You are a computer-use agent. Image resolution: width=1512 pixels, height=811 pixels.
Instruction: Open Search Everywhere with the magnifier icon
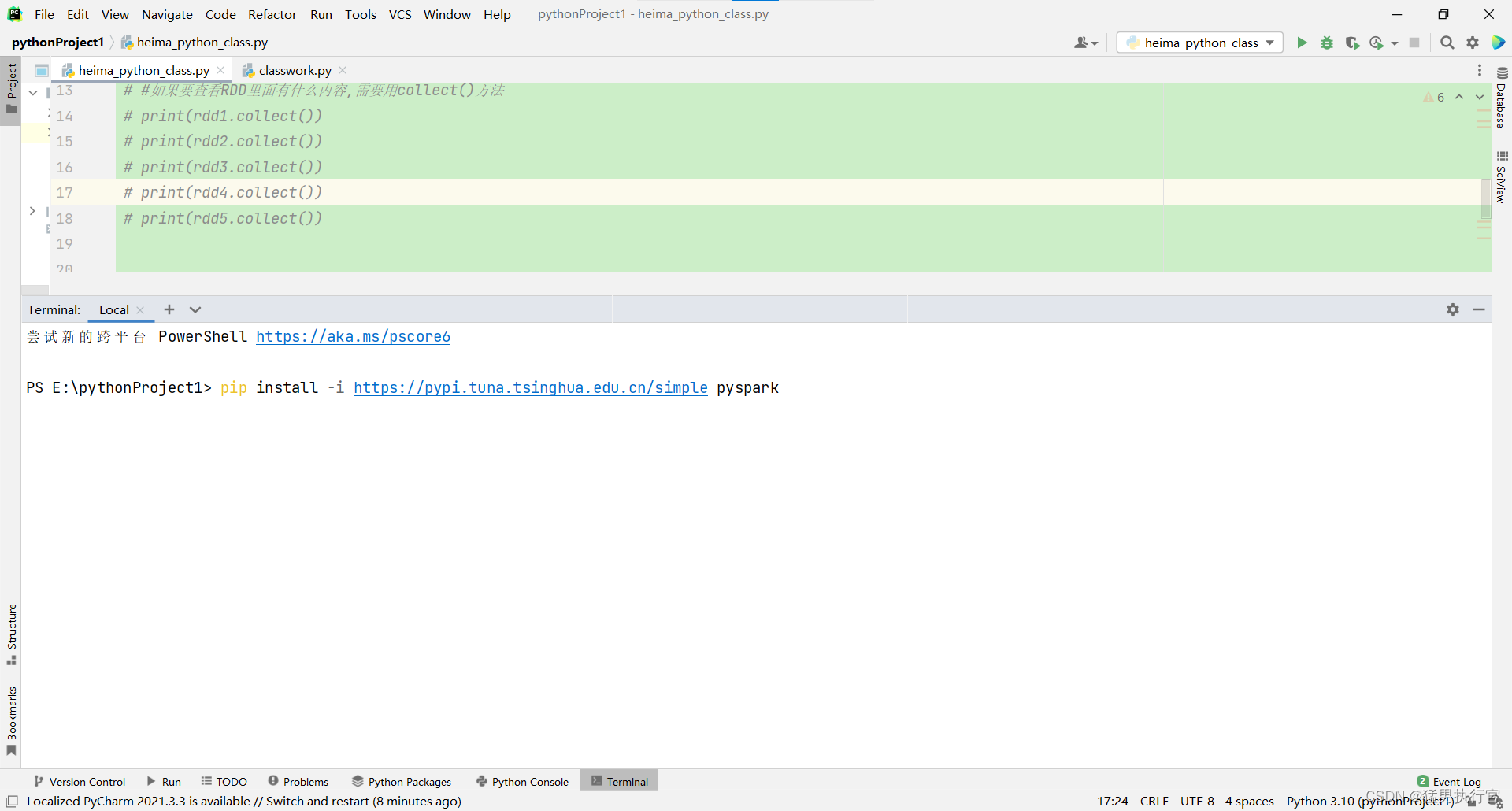1447,43
